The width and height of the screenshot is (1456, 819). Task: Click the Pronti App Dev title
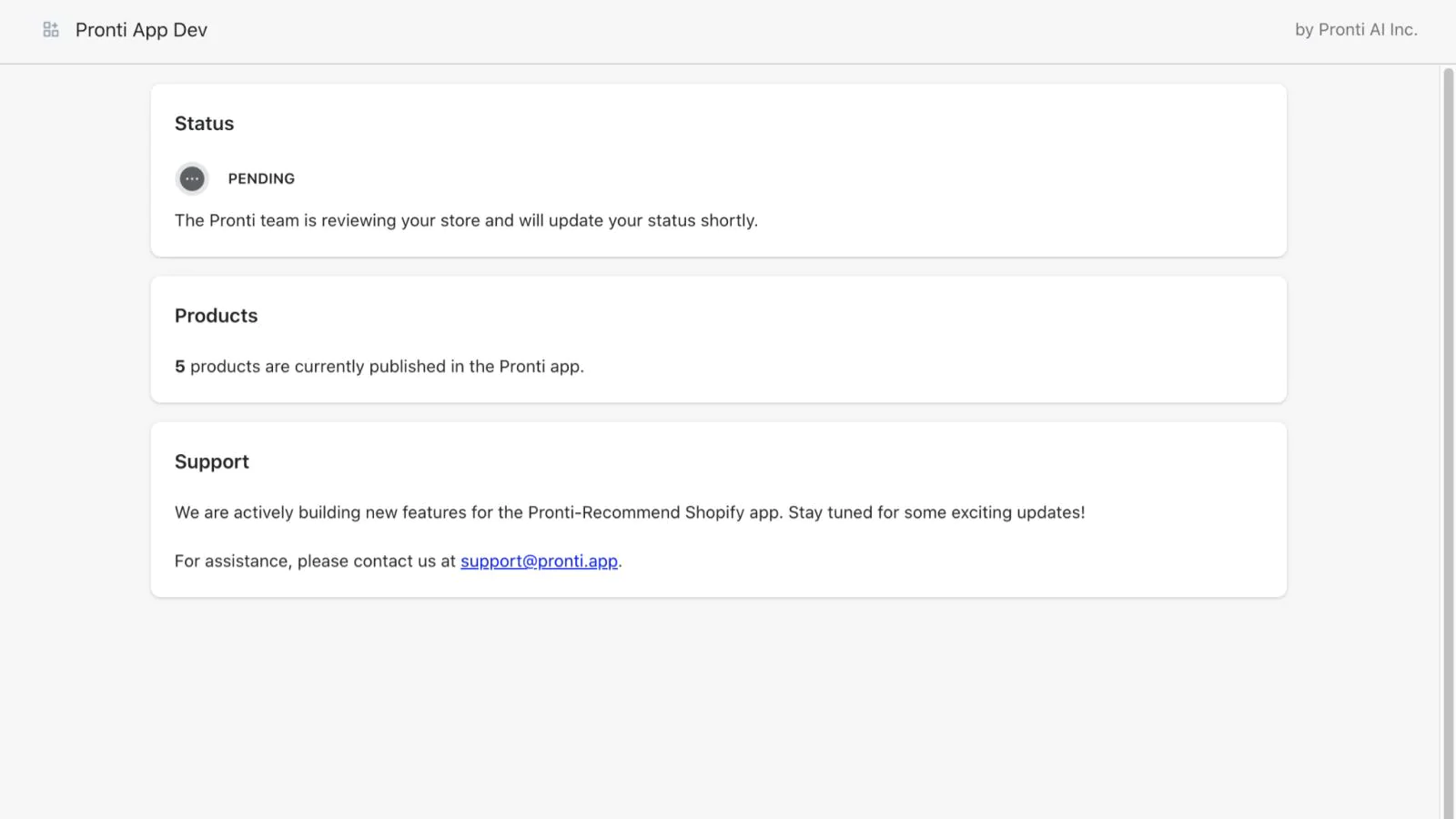point(141,30)
